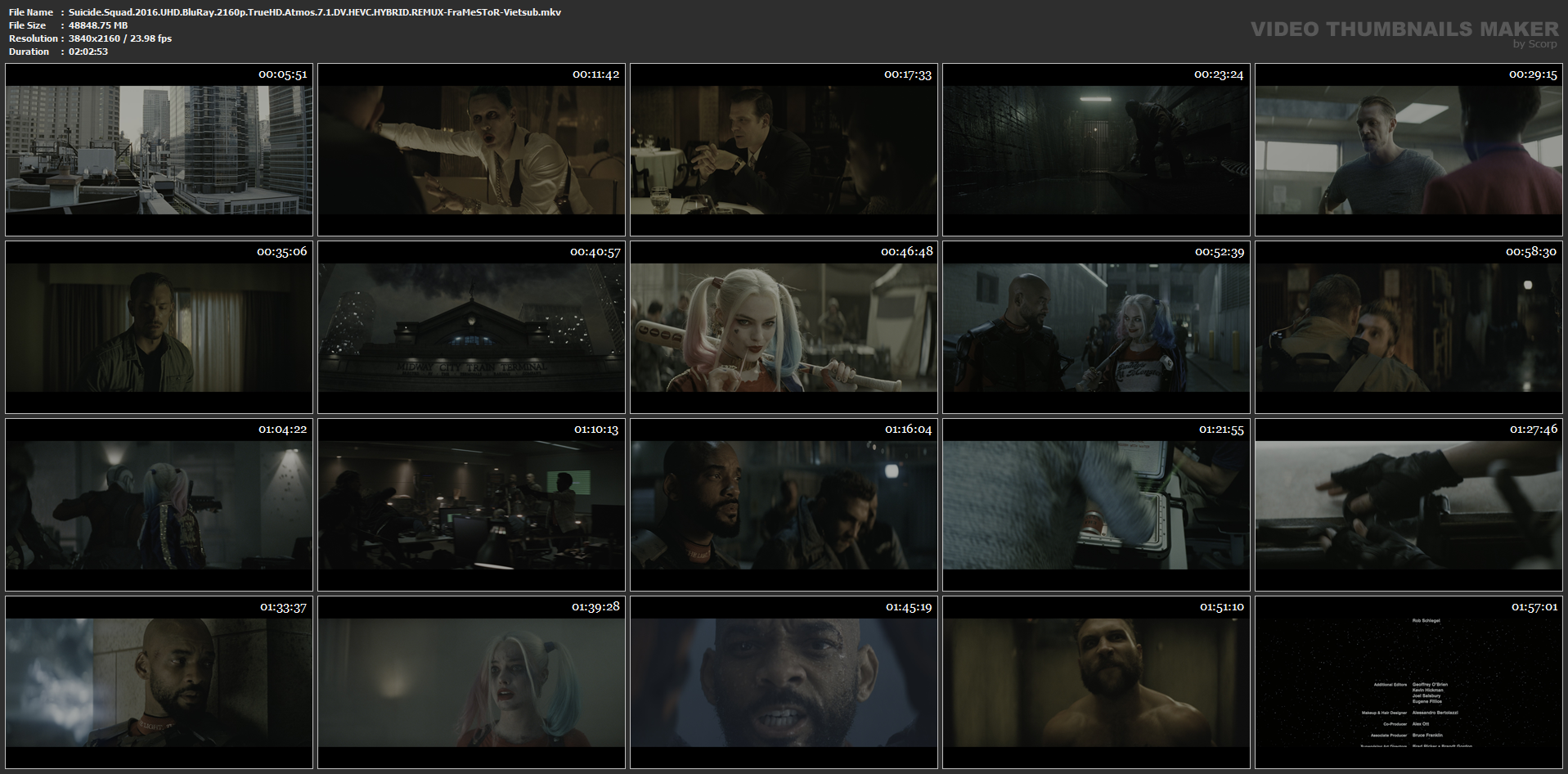Image resolution: width=1568 pixels, height=774 pixels.
Task: Click the 01:10:13 timestamp label
Action: click(596, 430)
